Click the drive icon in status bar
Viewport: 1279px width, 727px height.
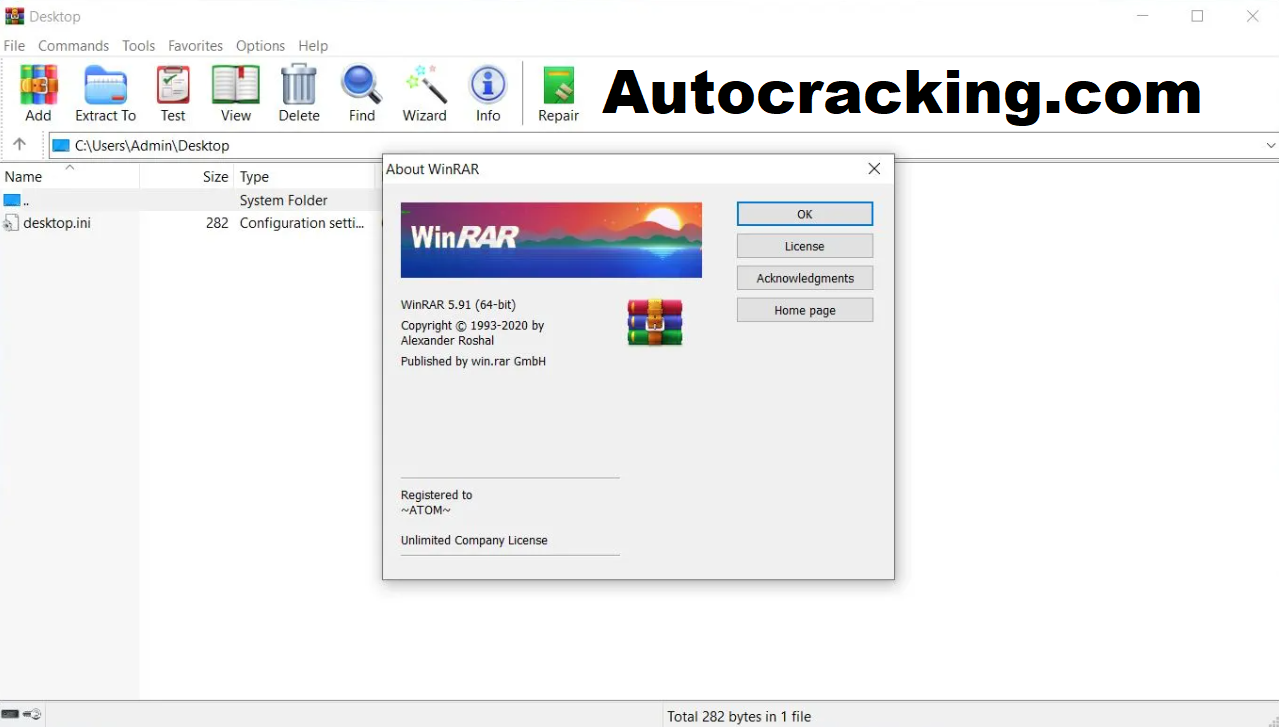click(x=10, y=715)
